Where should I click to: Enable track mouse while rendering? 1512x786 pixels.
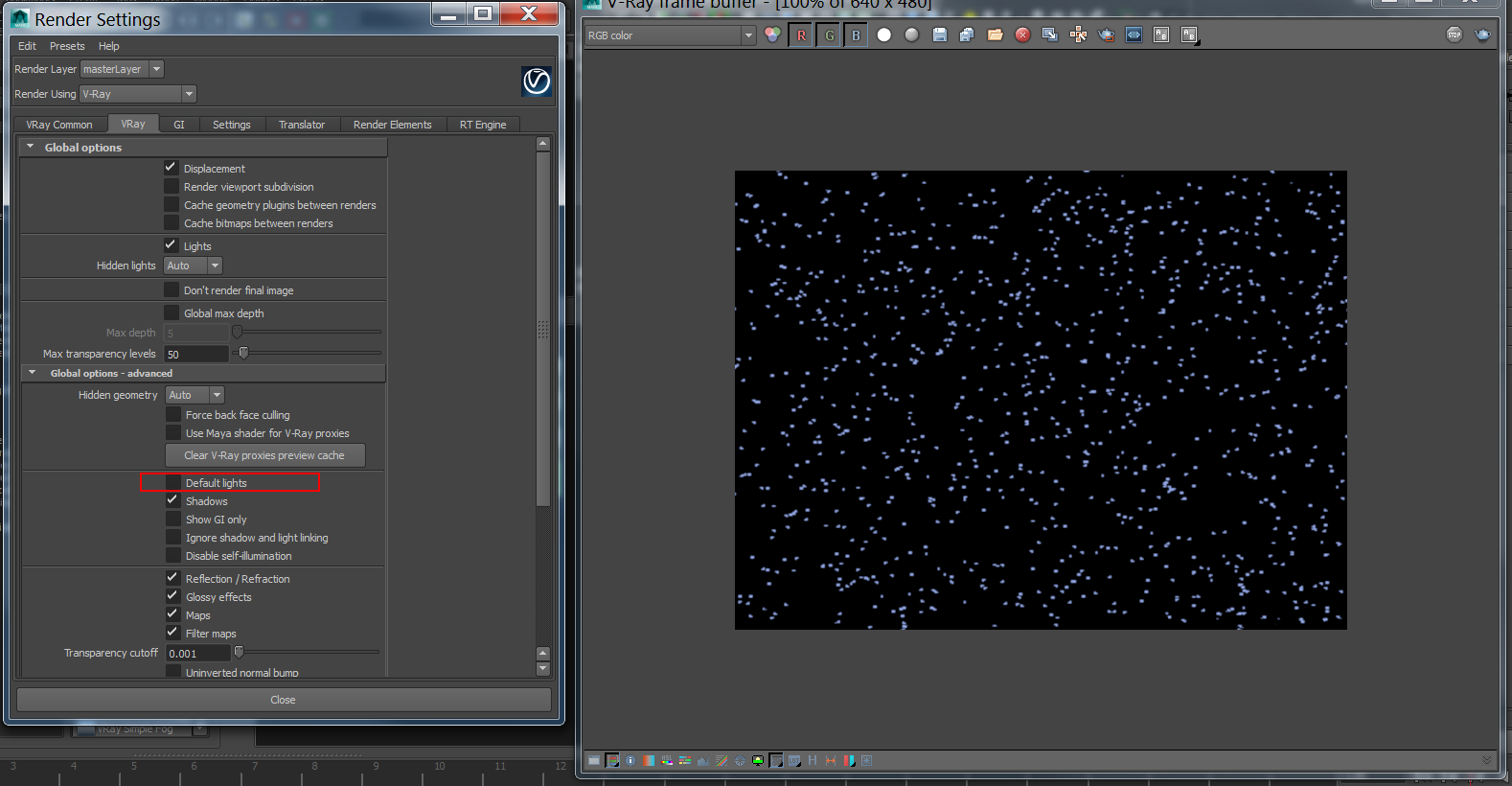pyautogui.click(x=1078, y=35)
